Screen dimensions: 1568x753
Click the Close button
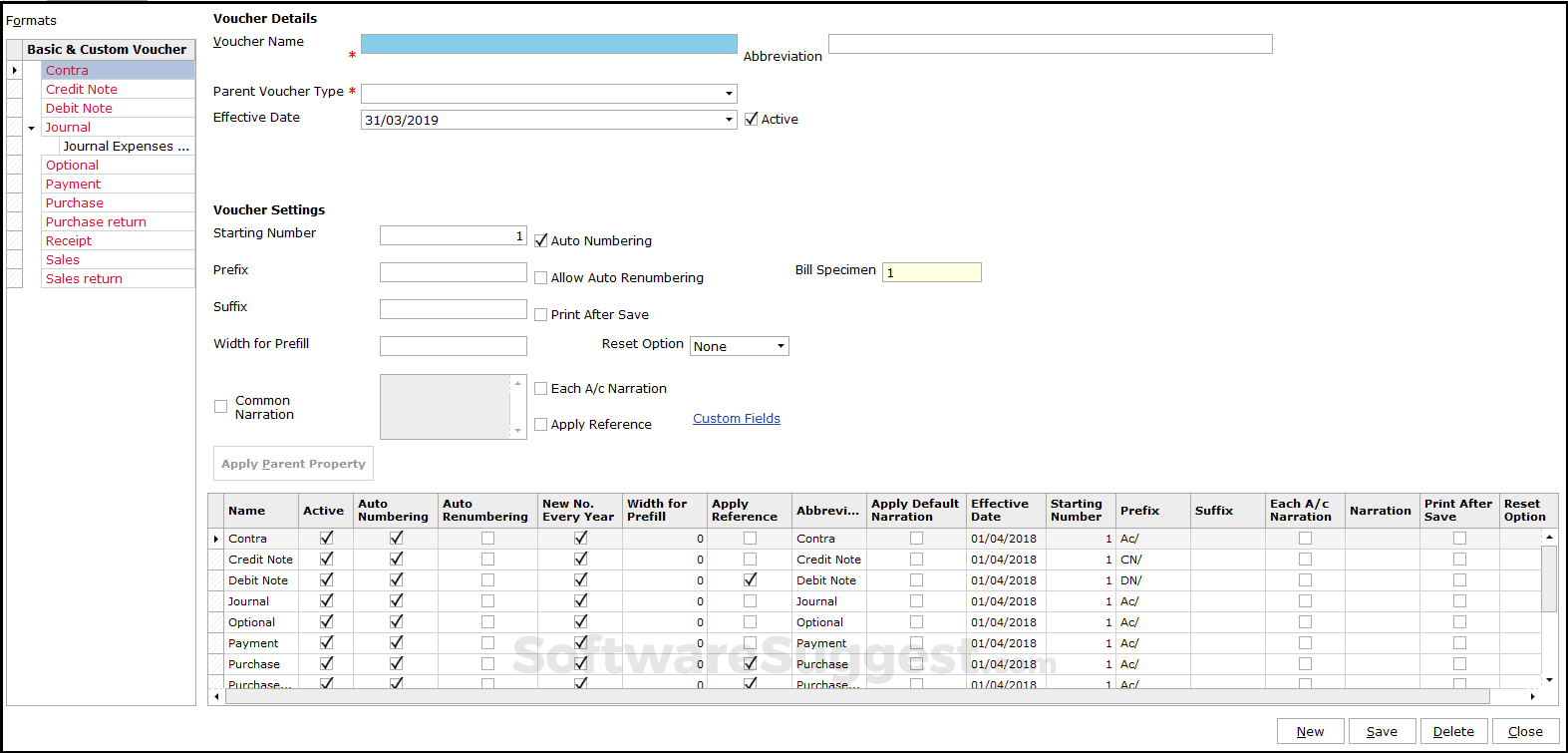(x=1525, y=731)
